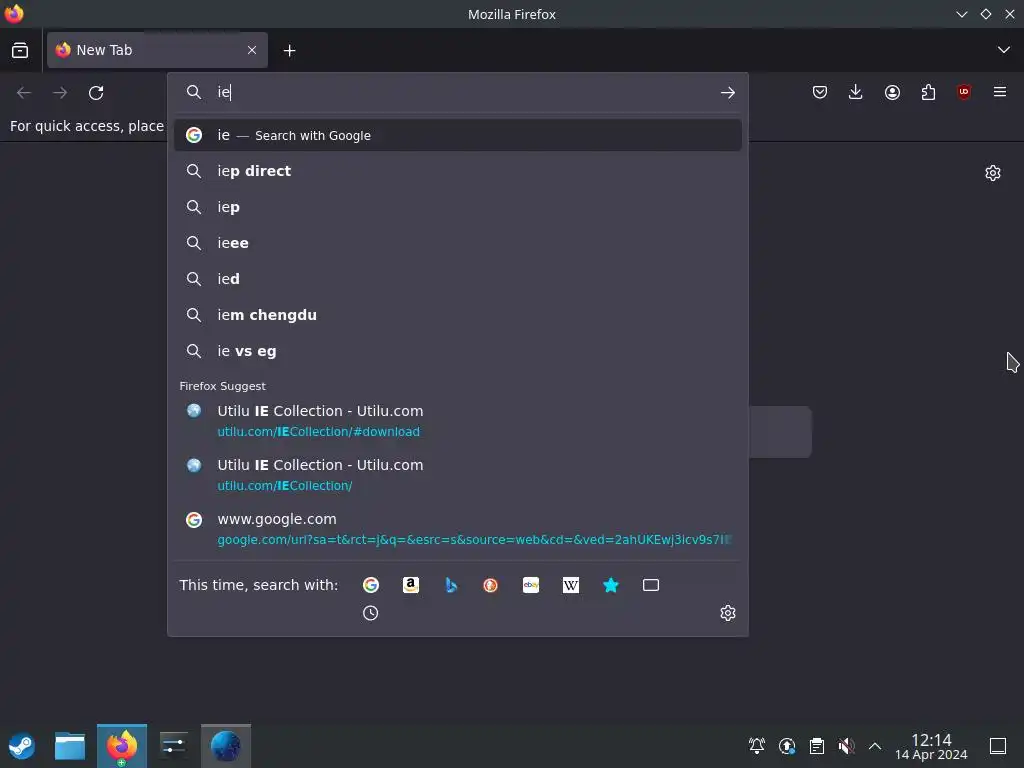
Task: Open System Settings from taskbar
Action: pos(174,746)
